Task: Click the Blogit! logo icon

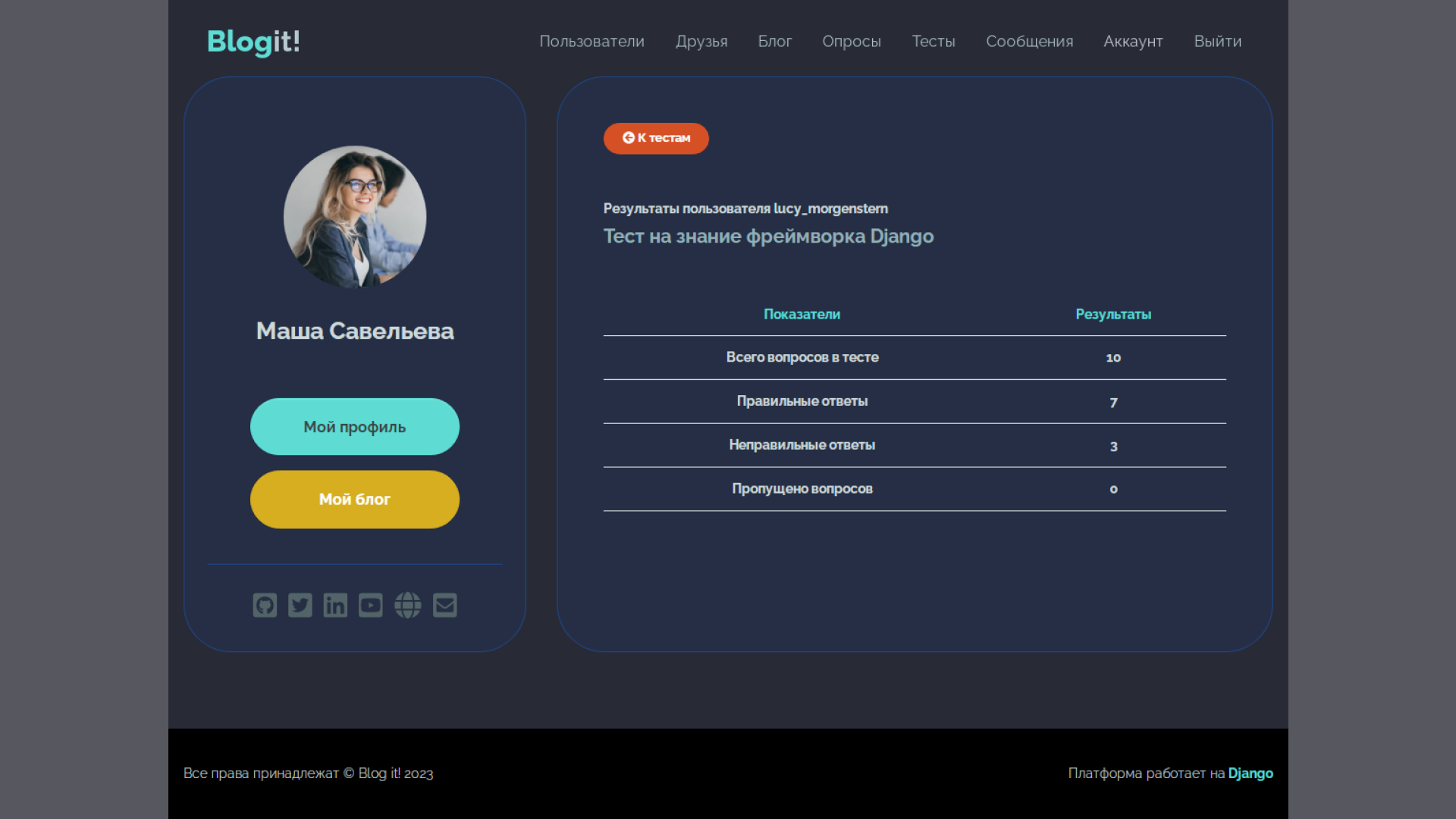Action: pyautogui.click(x=253, y=41)
